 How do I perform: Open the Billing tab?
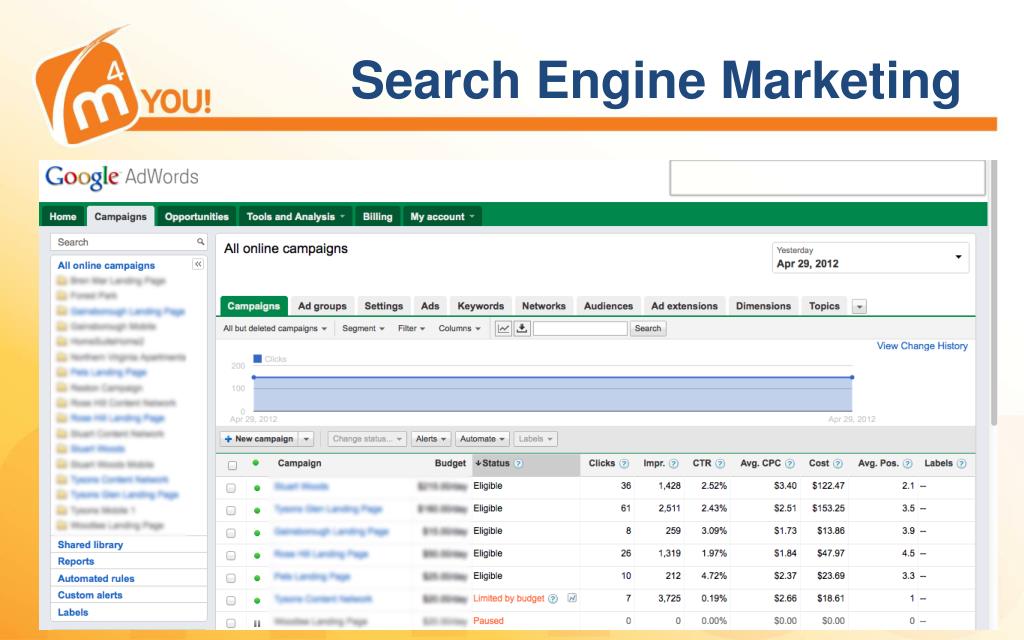coord(377,217)
